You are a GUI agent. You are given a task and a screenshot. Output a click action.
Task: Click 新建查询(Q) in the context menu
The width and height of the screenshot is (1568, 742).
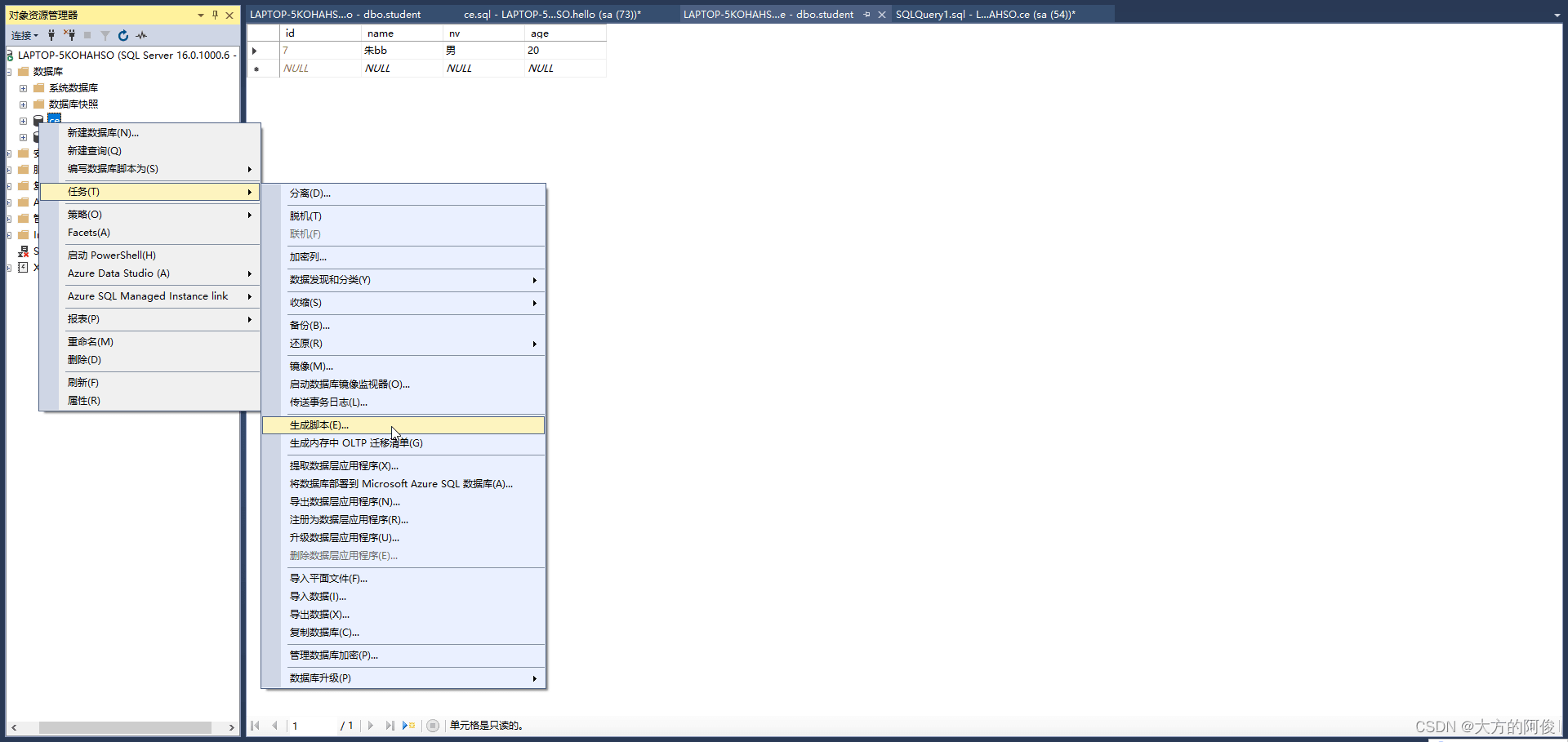click(x=95, y=151)
